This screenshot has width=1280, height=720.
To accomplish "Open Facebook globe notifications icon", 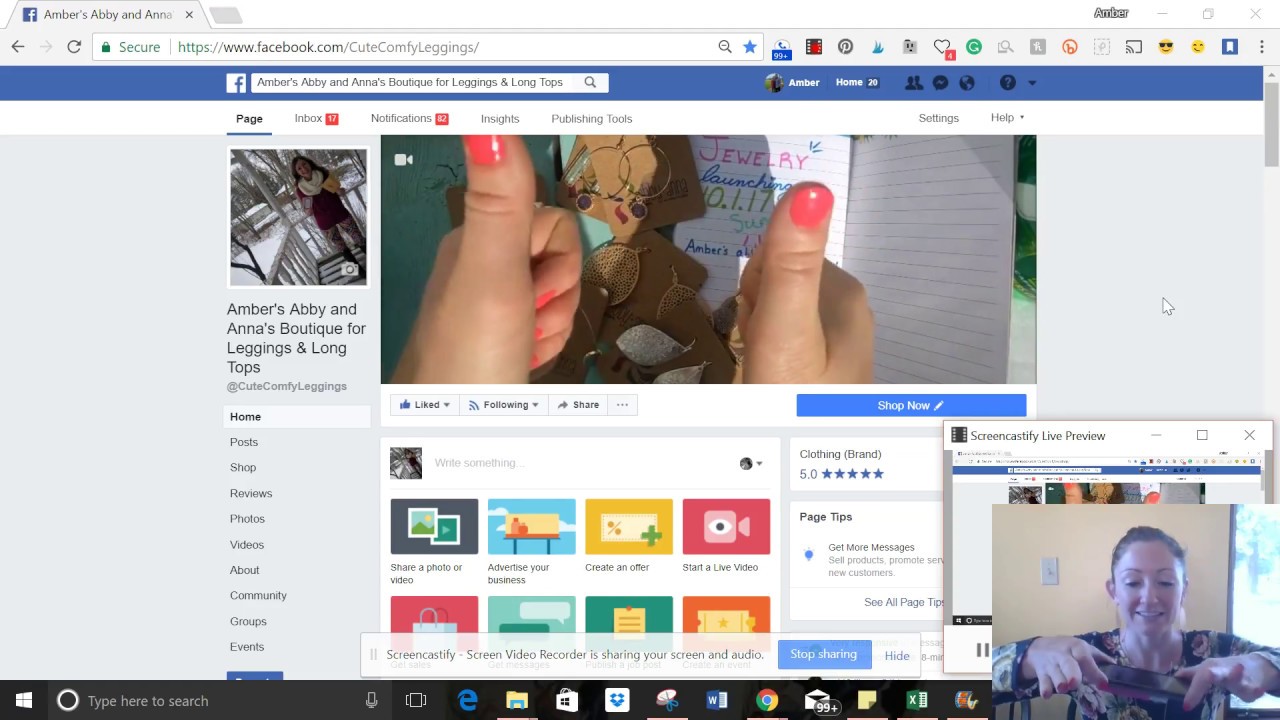I will (x=967, y=83).
